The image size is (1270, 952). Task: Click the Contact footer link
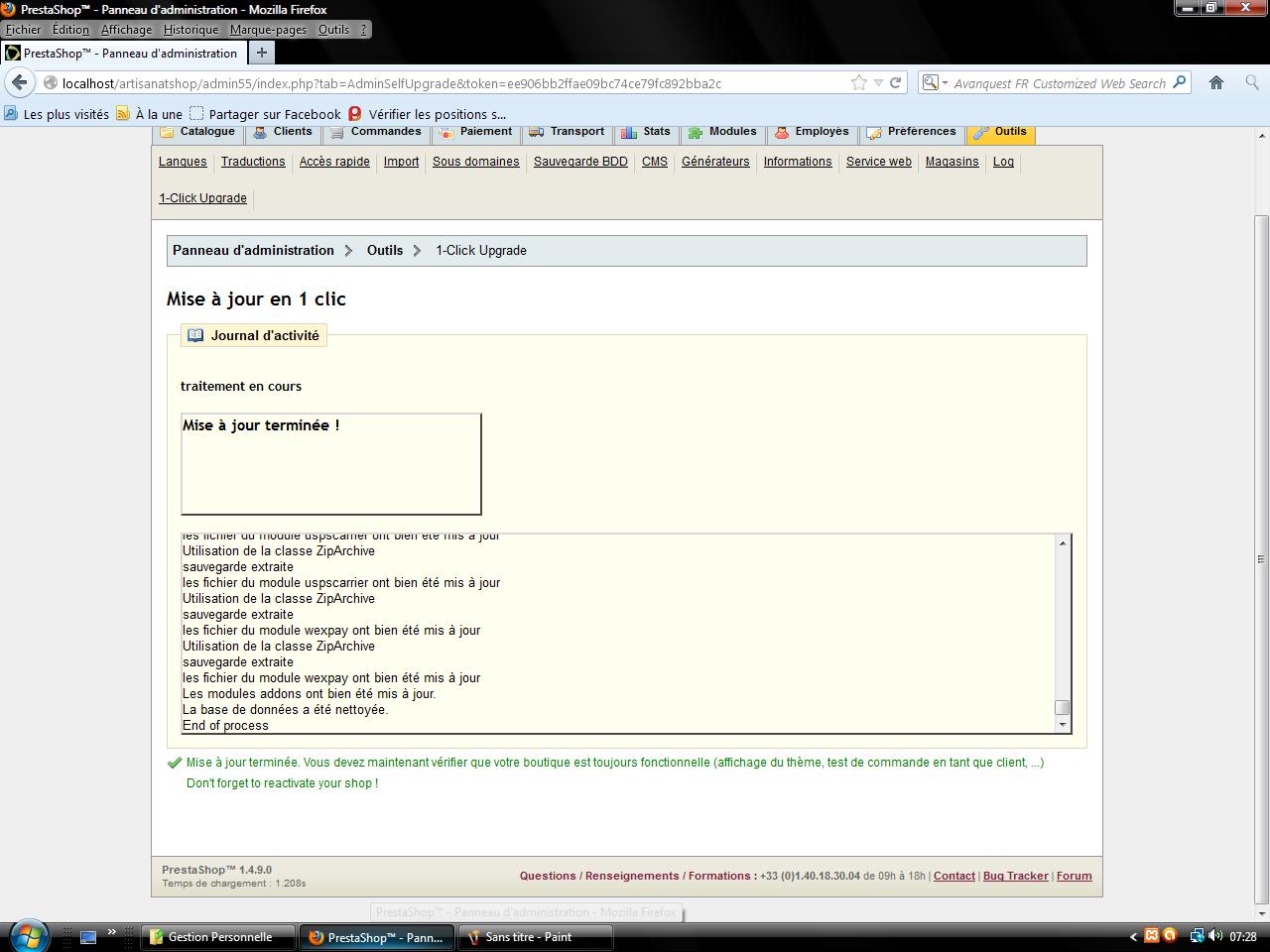954,876
